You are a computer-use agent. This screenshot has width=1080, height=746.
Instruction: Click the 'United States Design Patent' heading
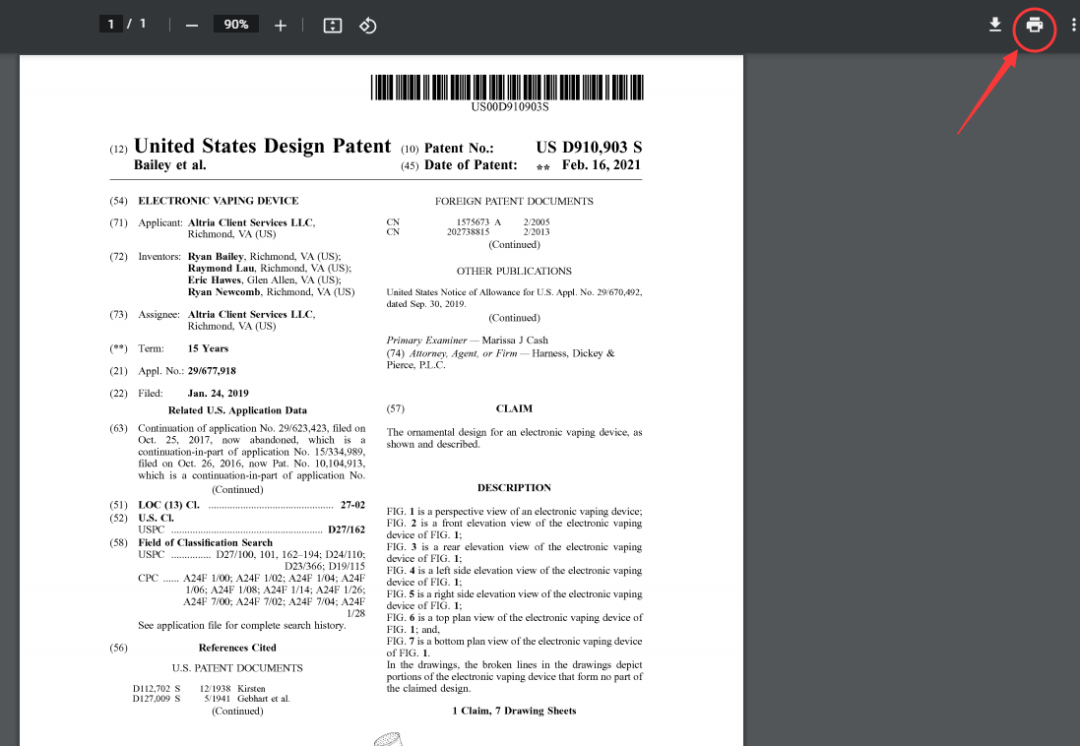click(262, 146)
